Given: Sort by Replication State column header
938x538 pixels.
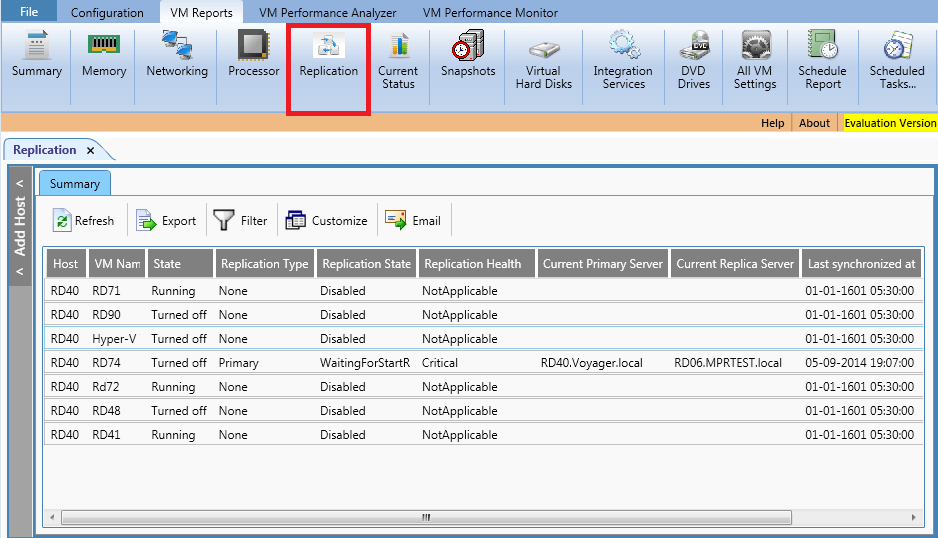Looking at the screenshot, I should (x=367, y=264).
